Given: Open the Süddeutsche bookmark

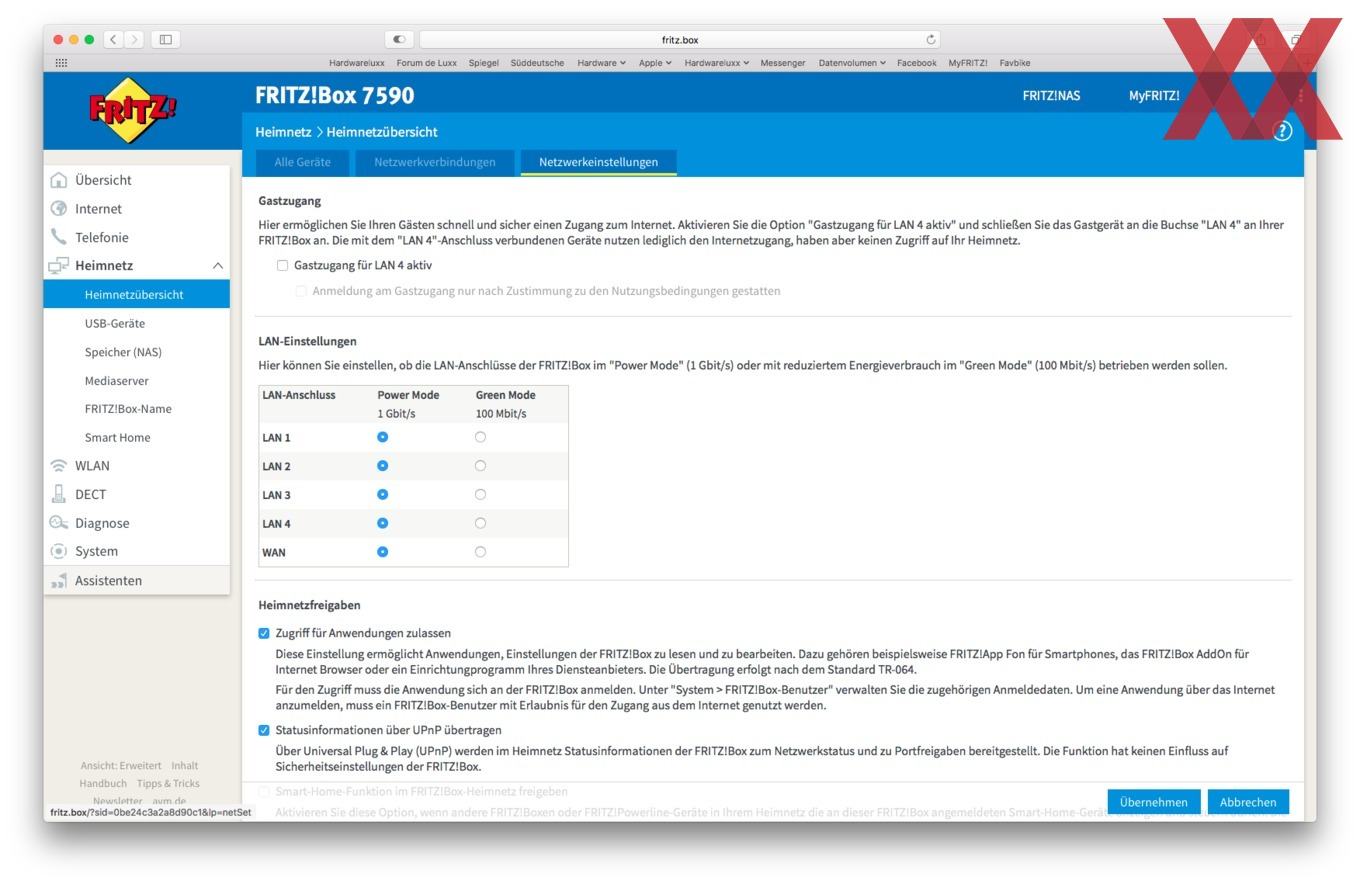Looking at the screenshot, I should coord(537,63).
